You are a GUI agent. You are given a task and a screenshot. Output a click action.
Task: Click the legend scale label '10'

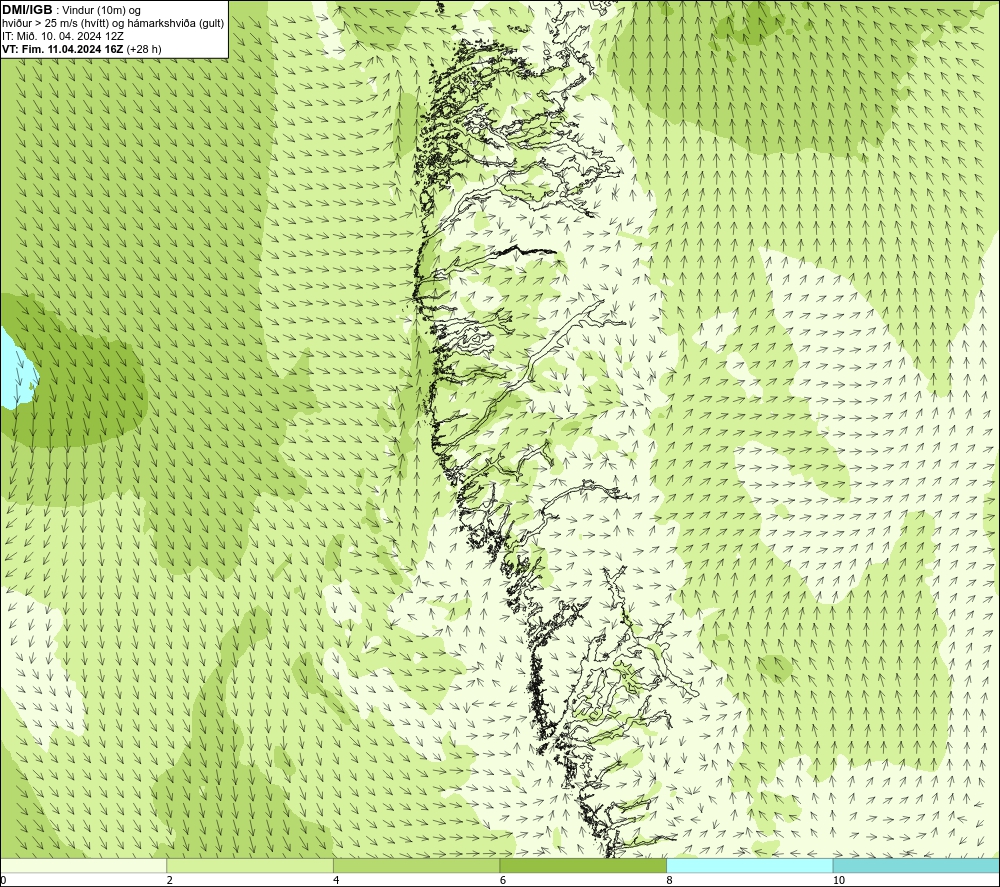(x=839, y=880)
